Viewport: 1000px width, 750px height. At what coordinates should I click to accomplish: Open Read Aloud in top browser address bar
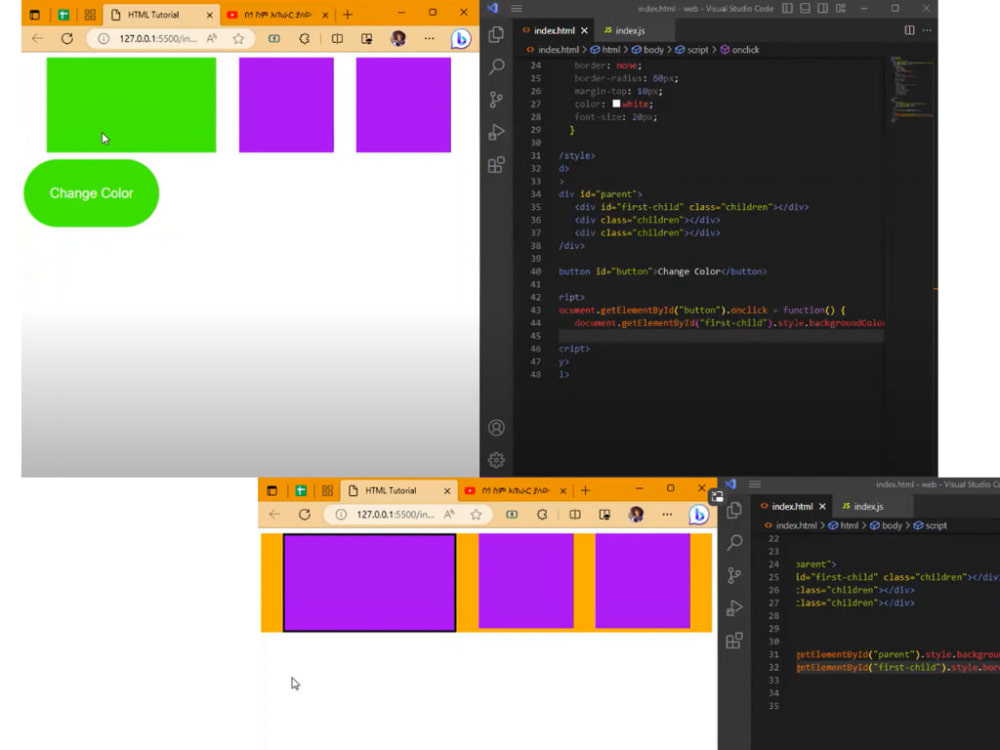click(212, 39)
